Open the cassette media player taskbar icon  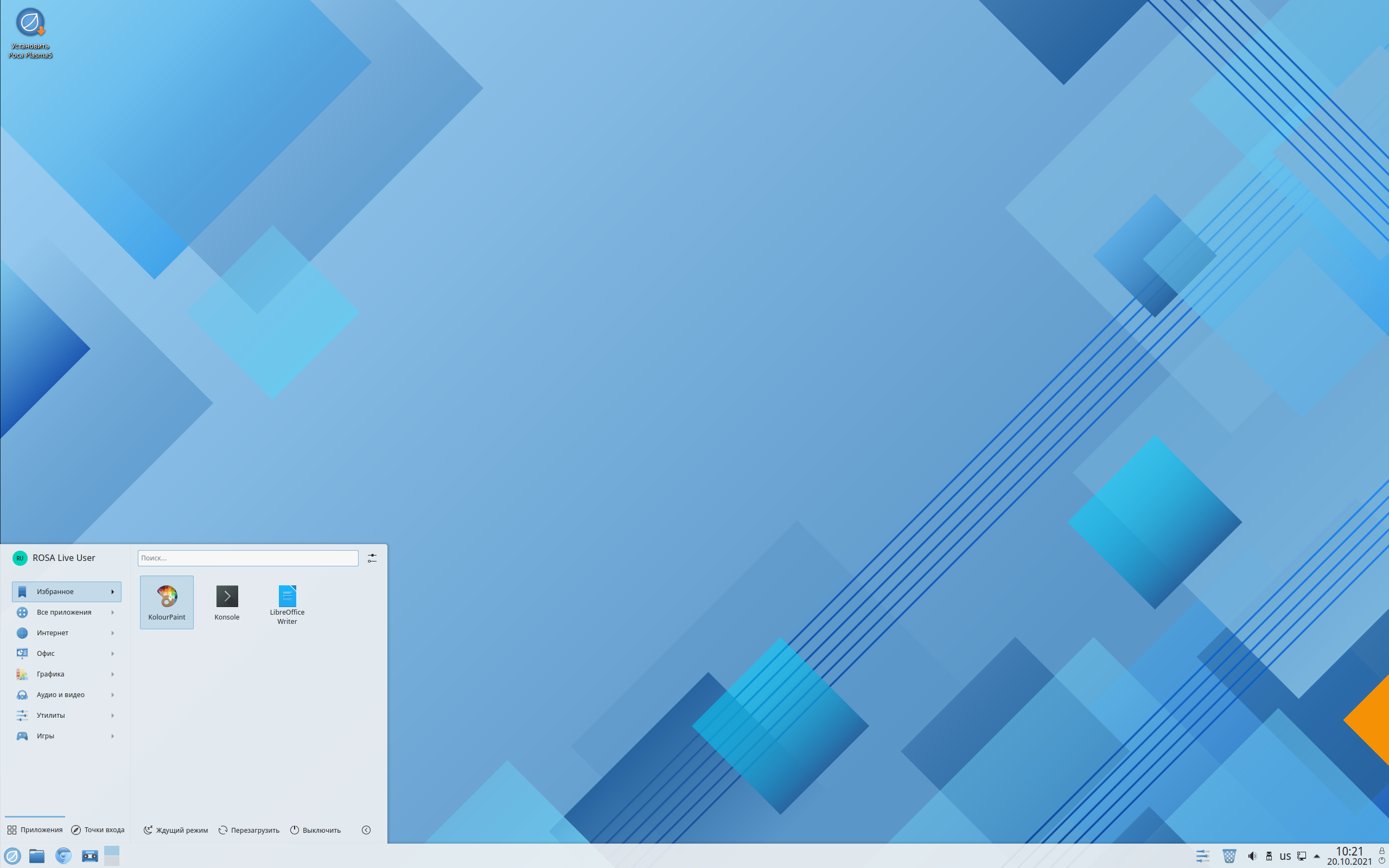(x=90, y=856)
